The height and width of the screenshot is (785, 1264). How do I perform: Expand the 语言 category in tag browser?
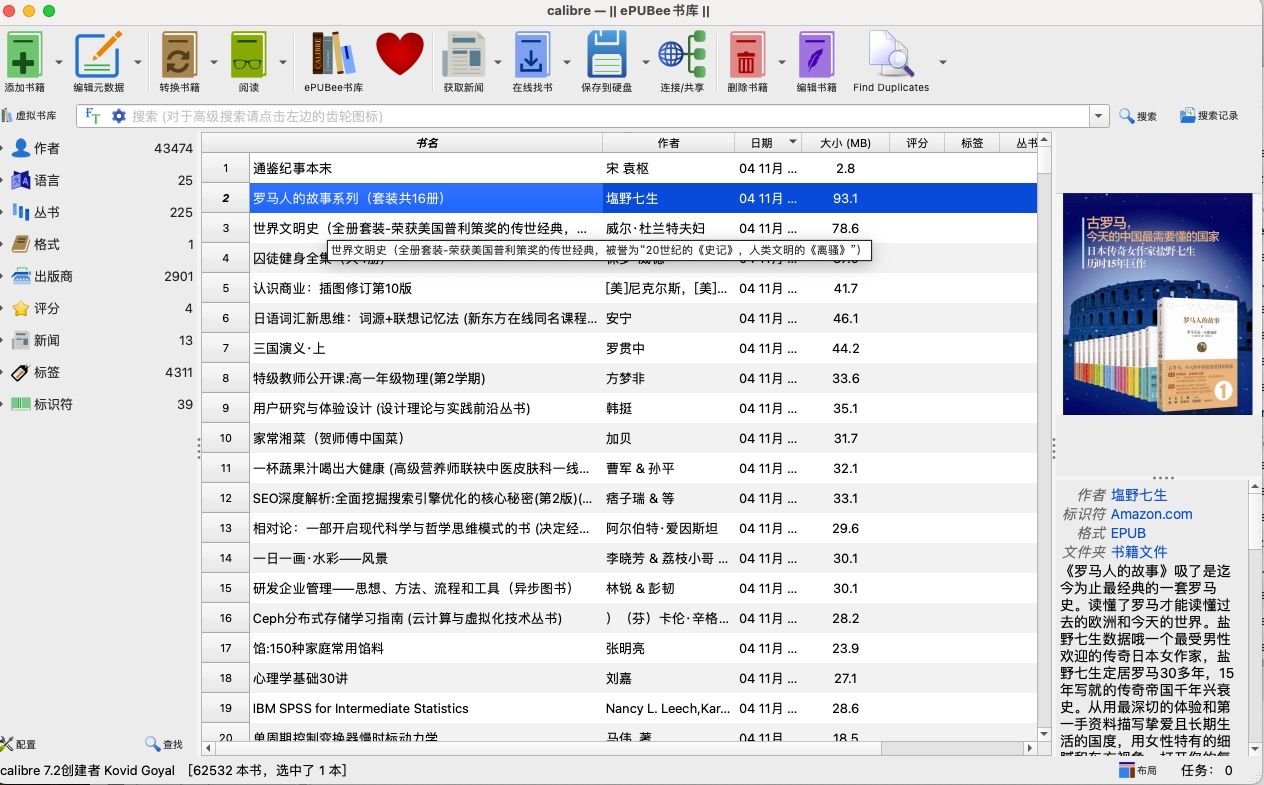[x=4, y=180]
